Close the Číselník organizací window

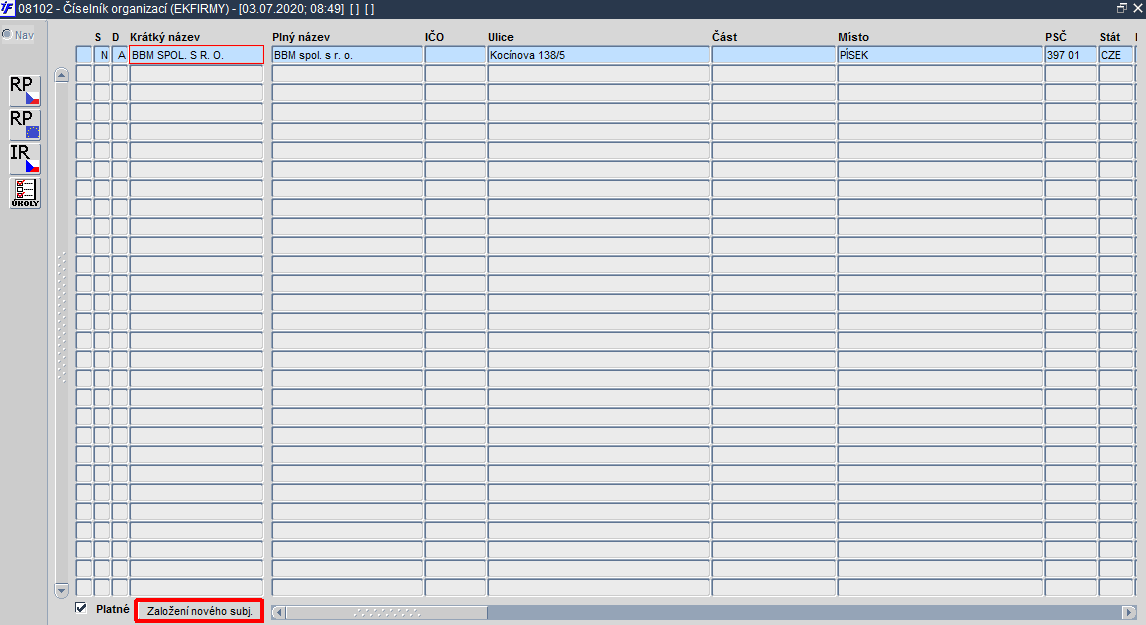click(1137, 8)
